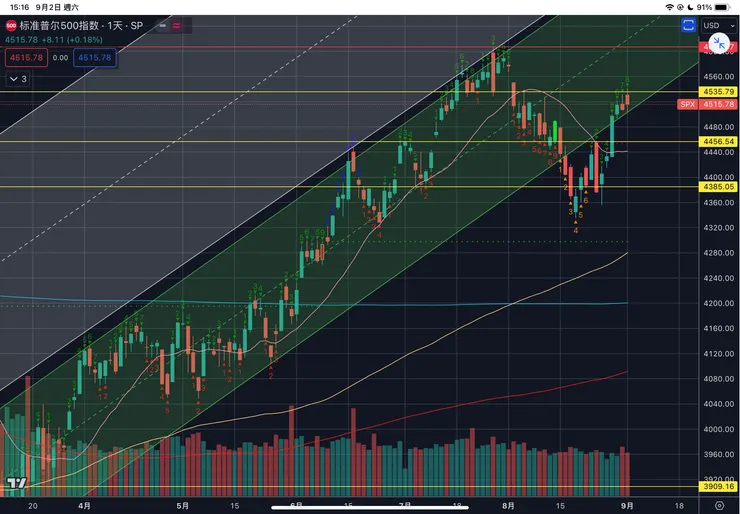
Task: Tap the S&P 500 symbol logo
Action: (x=10, y=24)
